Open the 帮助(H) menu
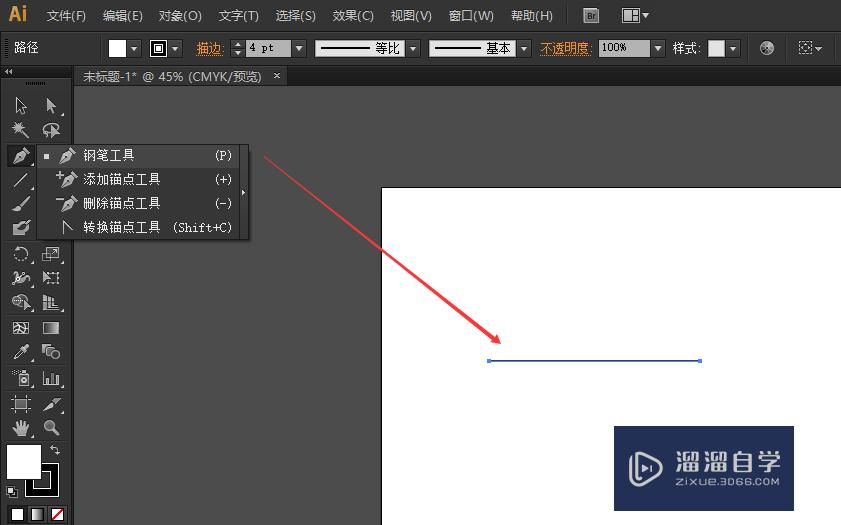841x525 pixels. [x=532, y=16]
